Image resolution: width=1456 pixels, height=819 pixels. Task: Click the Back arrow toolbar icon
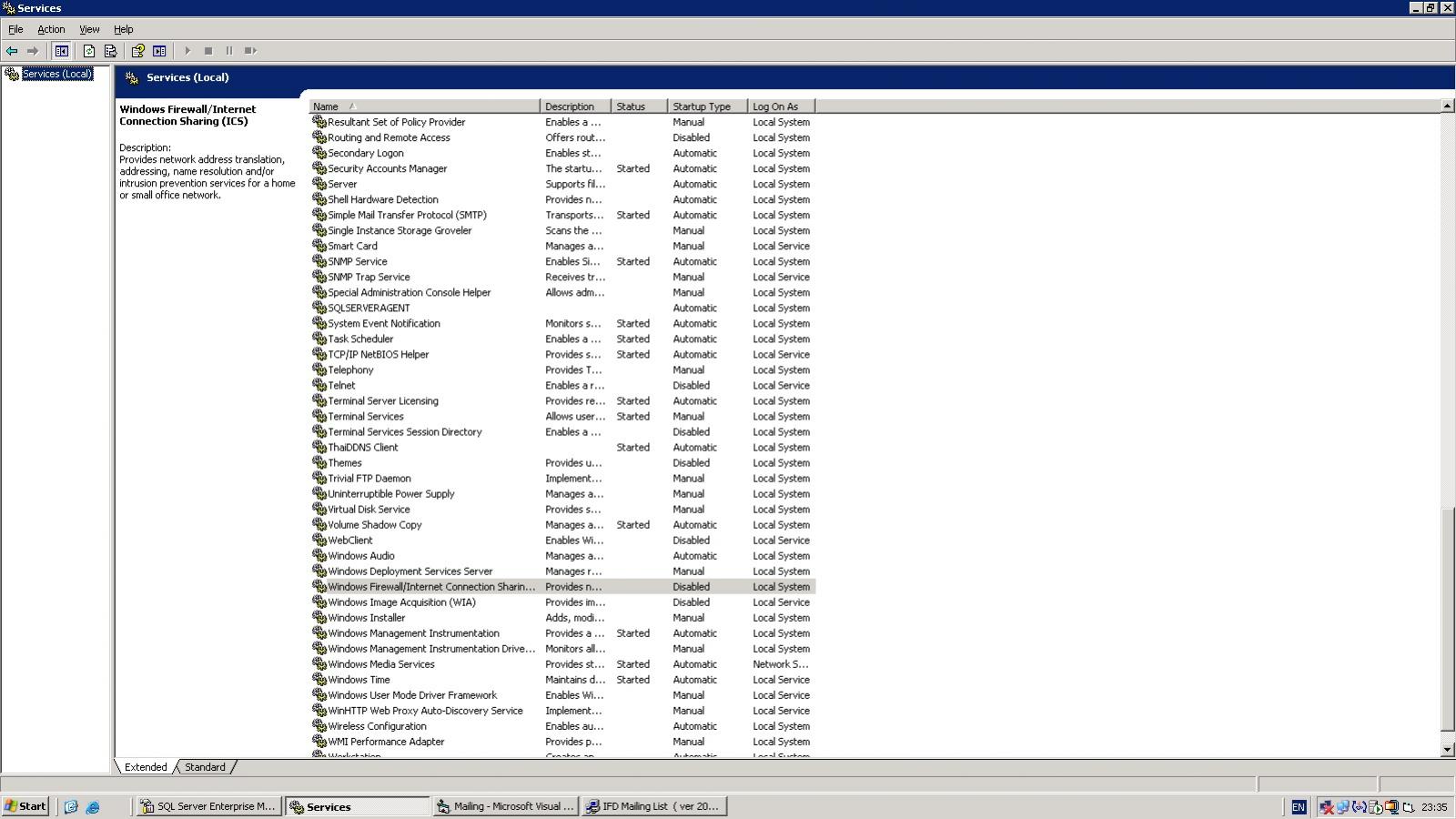coord(12,51)
